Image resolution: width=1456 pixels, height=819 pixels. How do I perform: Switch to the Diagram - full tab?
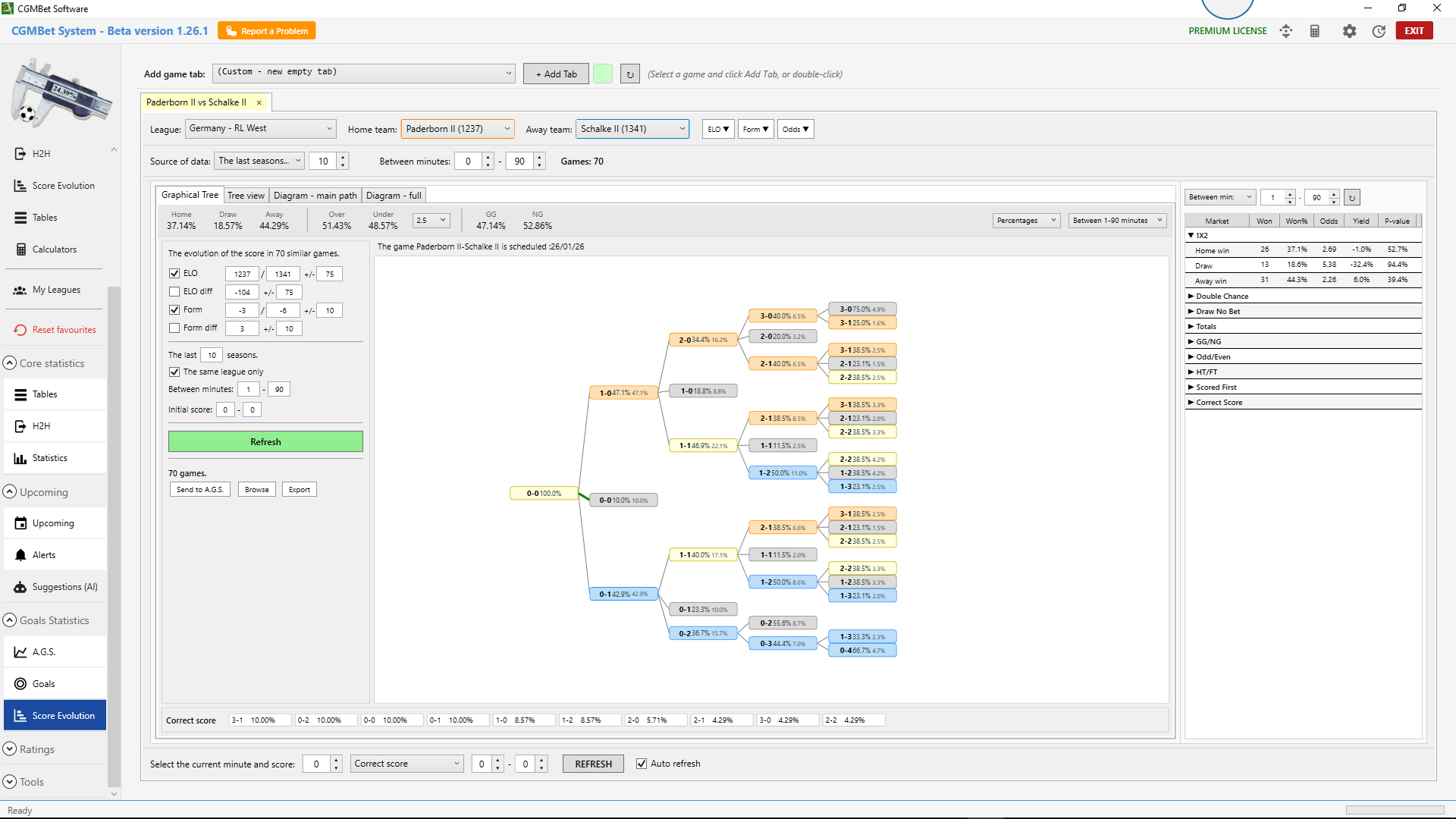tap(394, 195)
